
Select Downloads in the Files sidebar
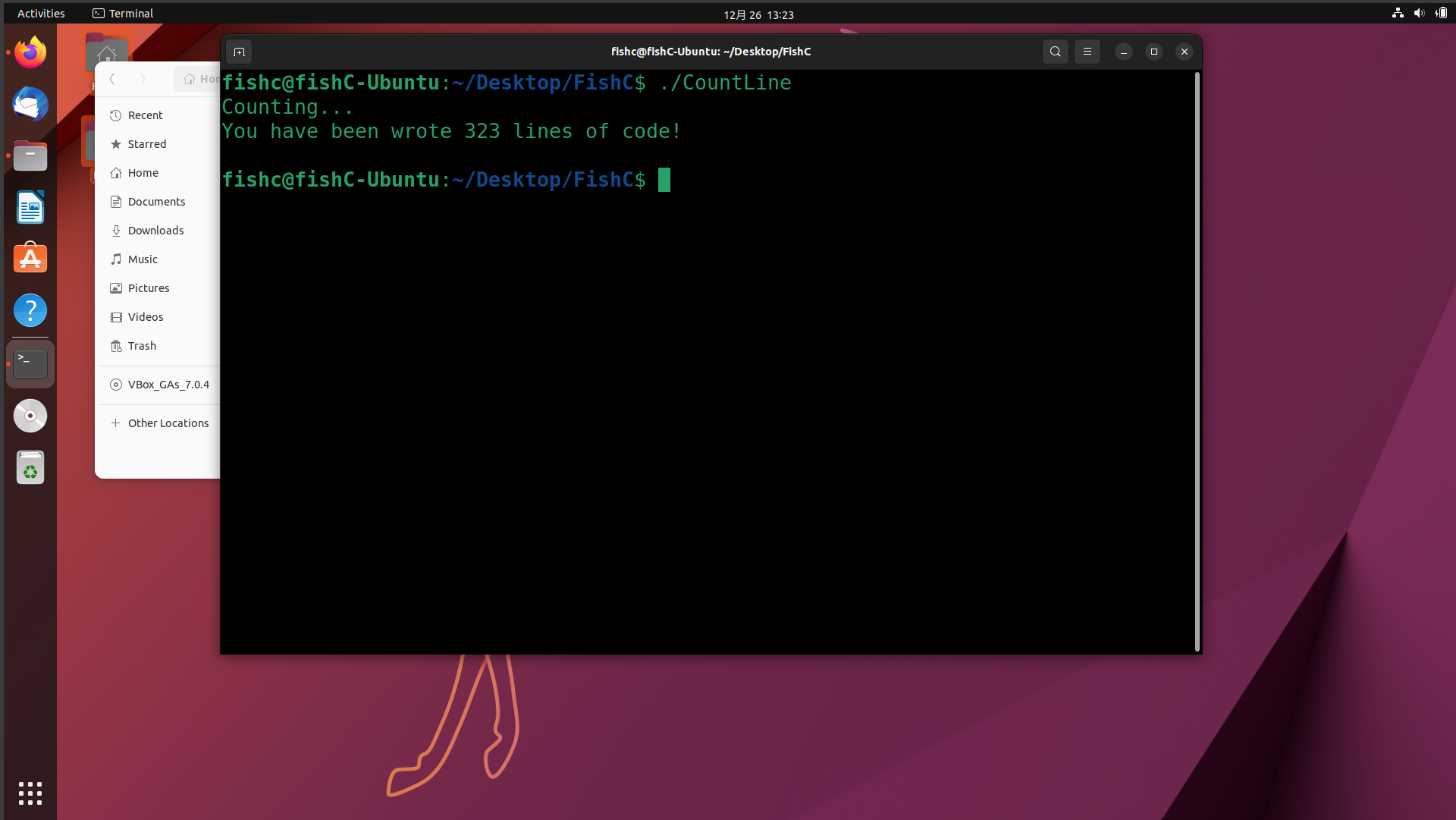click(155, 231)
